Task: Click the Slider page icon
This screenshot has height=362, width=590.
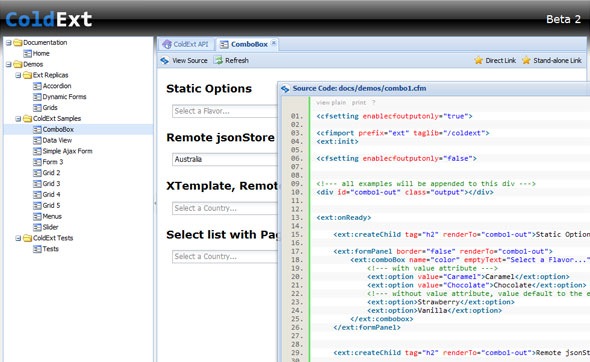Action: [37, 227]
